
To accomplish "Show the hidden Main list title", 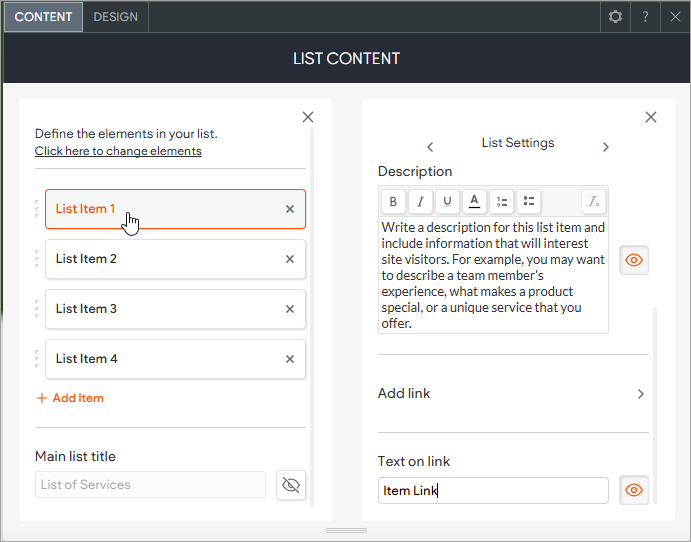I will pos(291,485).
